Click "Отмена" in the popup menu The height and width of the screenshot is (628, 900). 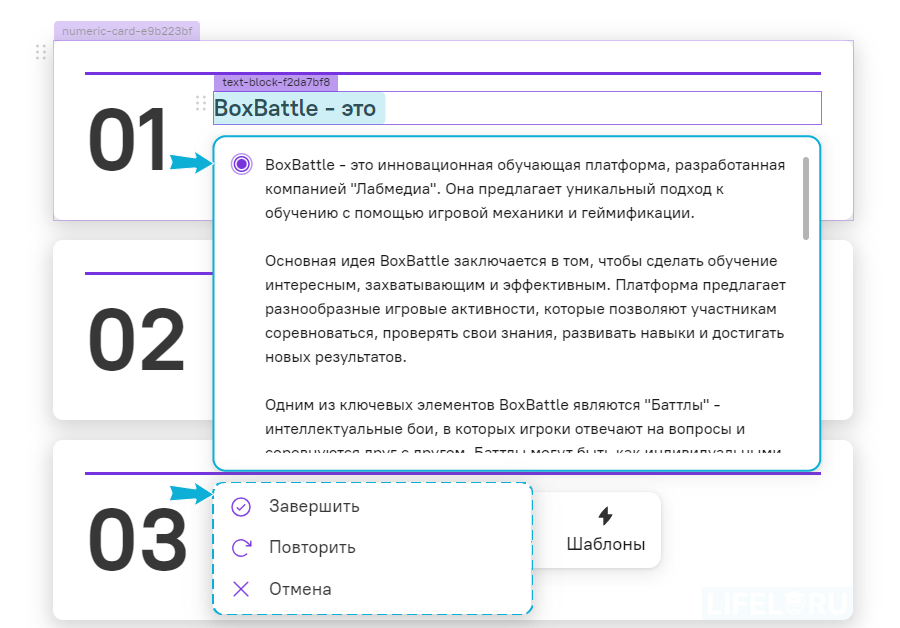tap(303, 589)
